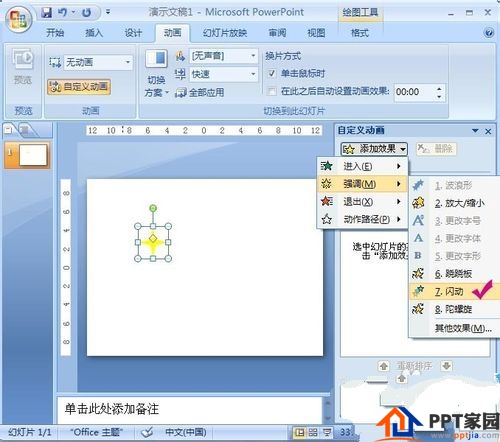Click the re-order down arrow icon
The image size is (500, 442).
click(x=446, y=366)
